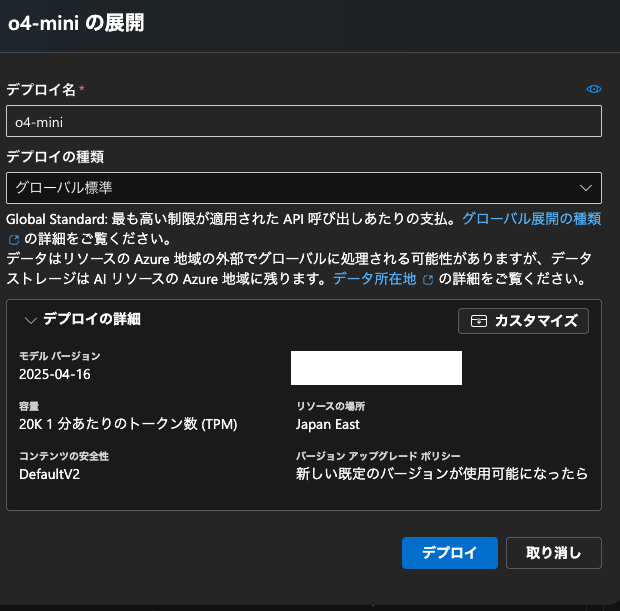Click the 新しい既定のバージョンが使用可能になったら policy value
The width and height of the screenshot is (620, 611).
pos(442,474)
